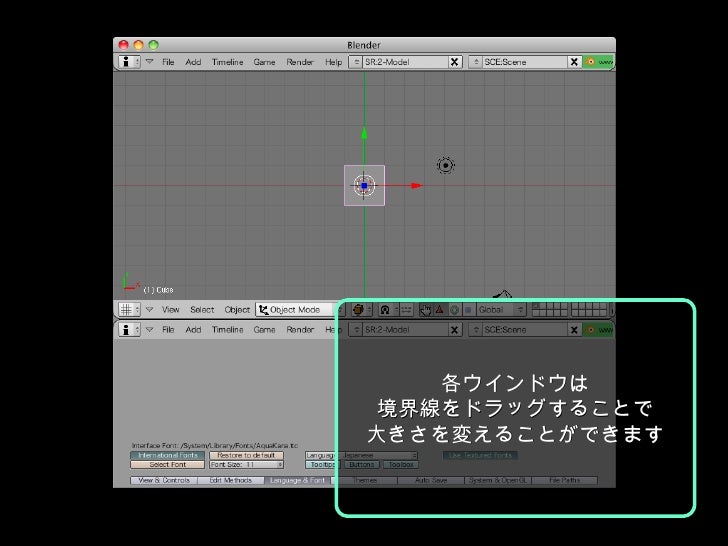Open File menu in upper info header

pos(168,62)
